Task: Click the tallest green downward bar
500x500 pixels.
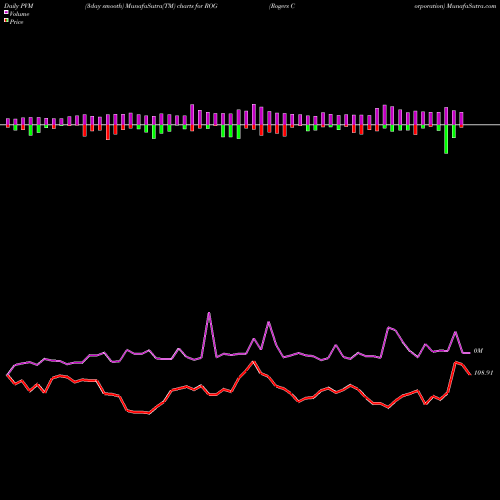Action: point(446,139)
